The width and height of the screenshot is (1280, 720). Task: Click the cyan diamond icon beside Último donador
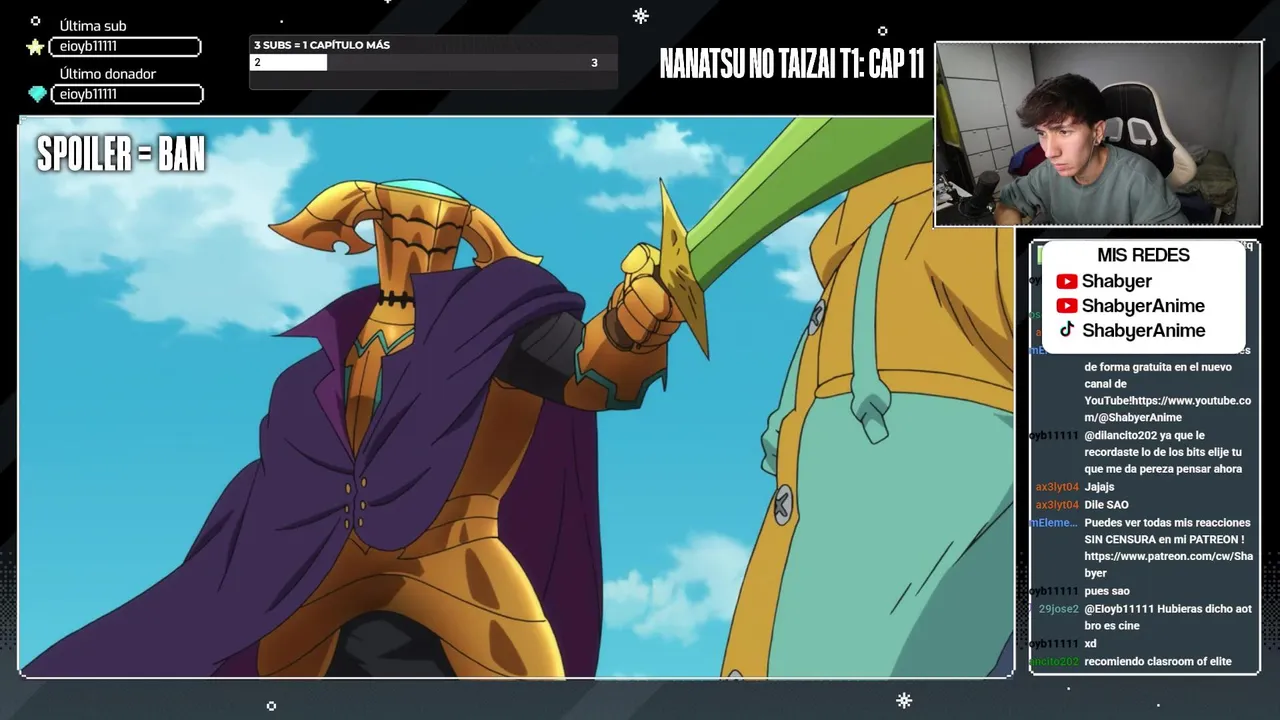click(x=37, y=94)
